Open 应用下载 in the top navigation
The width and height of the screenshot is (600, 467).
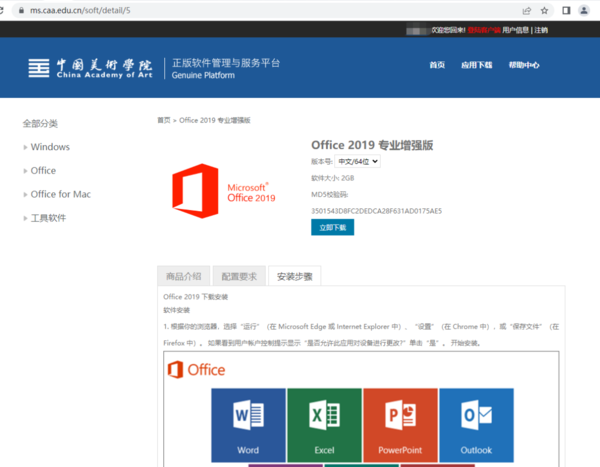click(x=476, y=65)
